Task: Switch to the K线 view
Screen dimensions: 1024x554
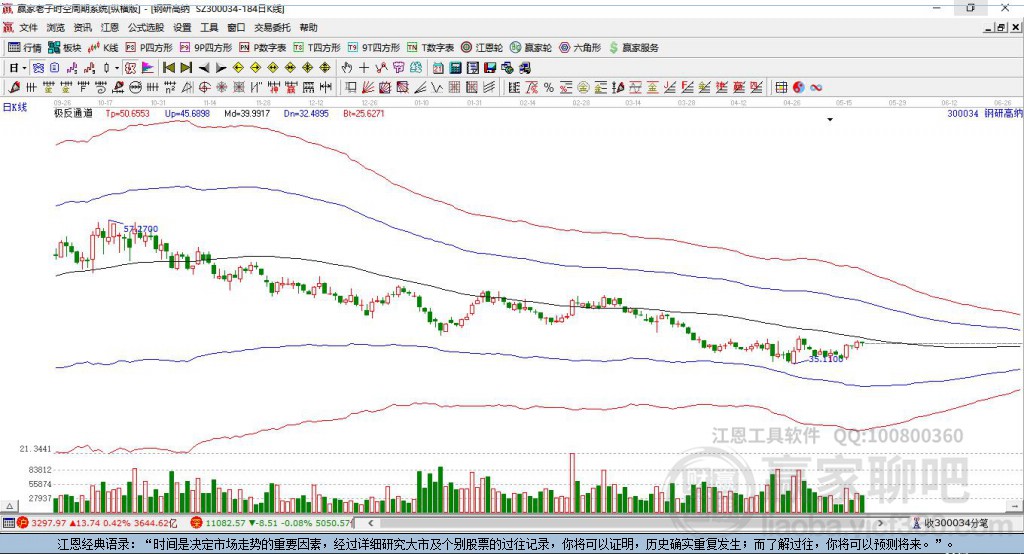Action: tap(103, 48)
